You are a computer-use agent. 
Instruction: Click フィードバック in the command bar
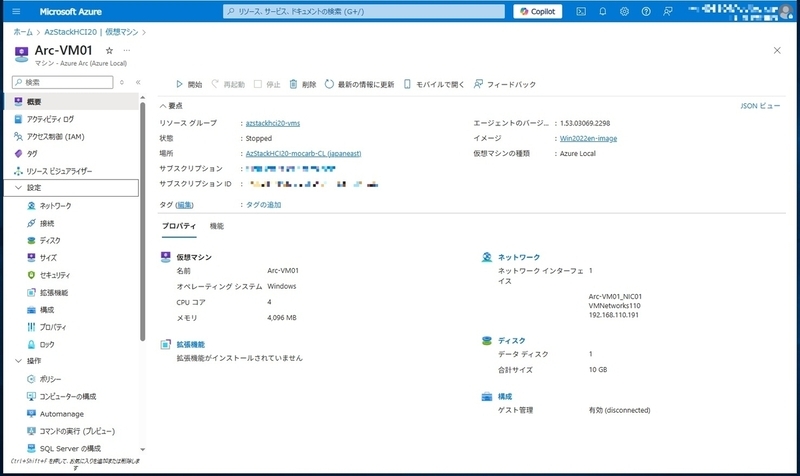point(505,84)
